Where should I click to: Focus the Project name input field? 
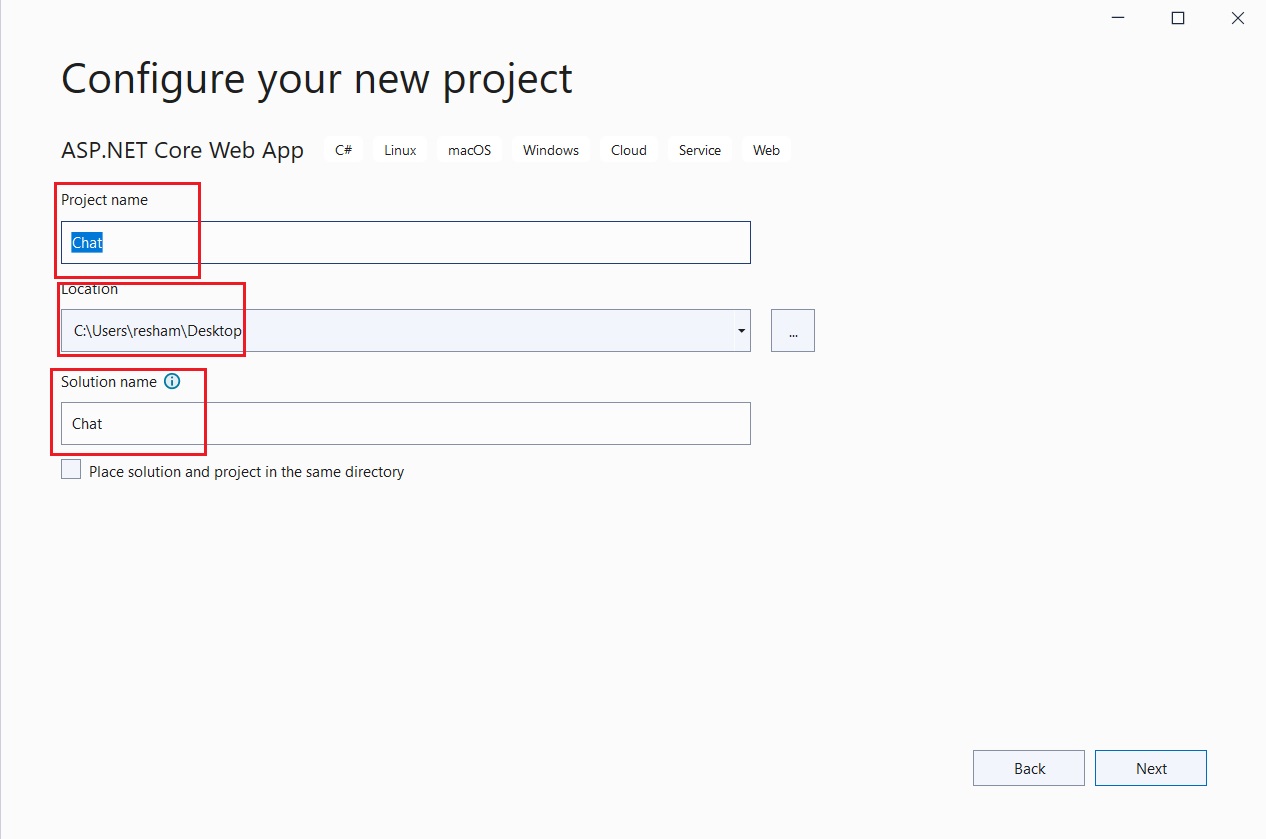[406, 242]
